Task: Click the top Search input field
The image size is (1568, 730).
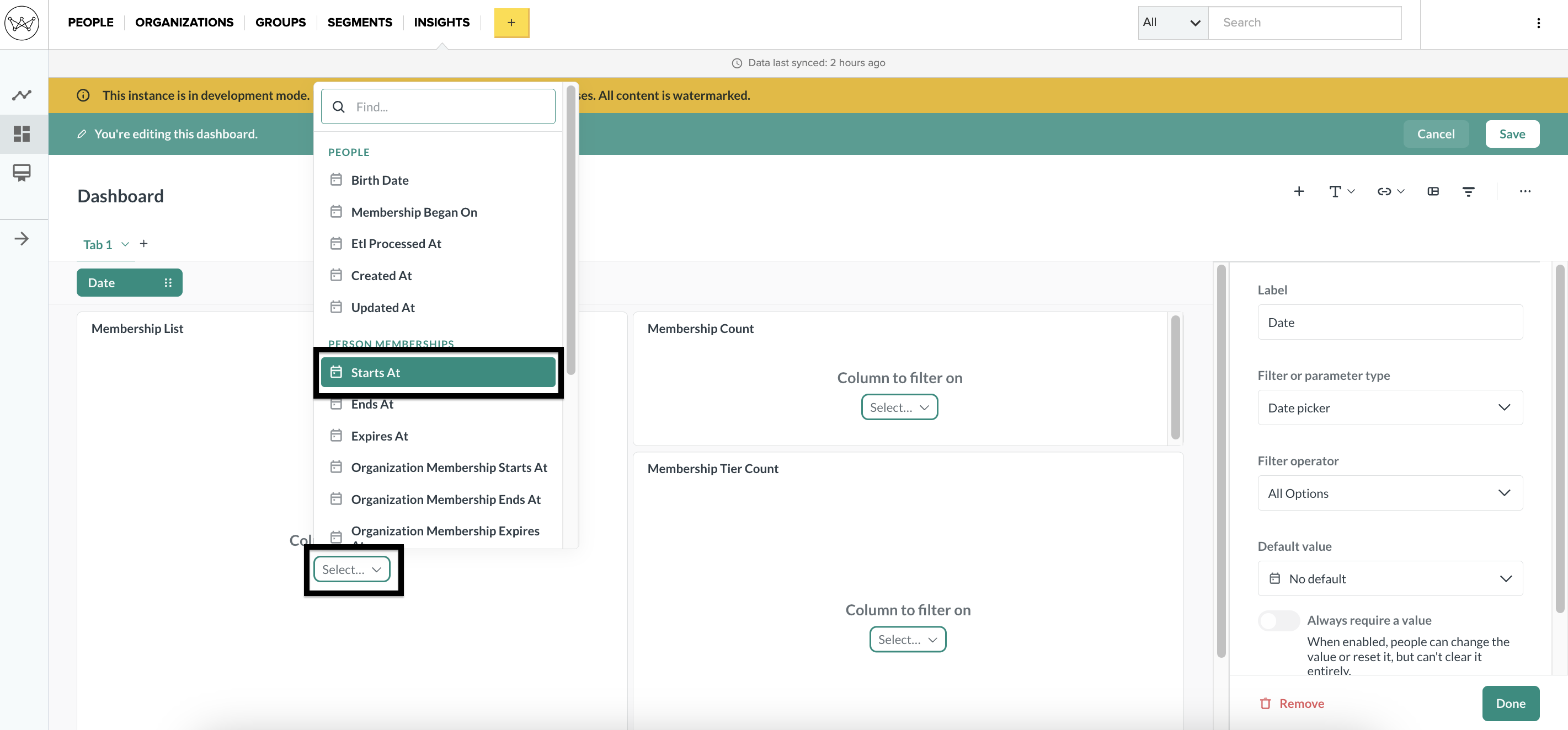Action: point(1304,23)
